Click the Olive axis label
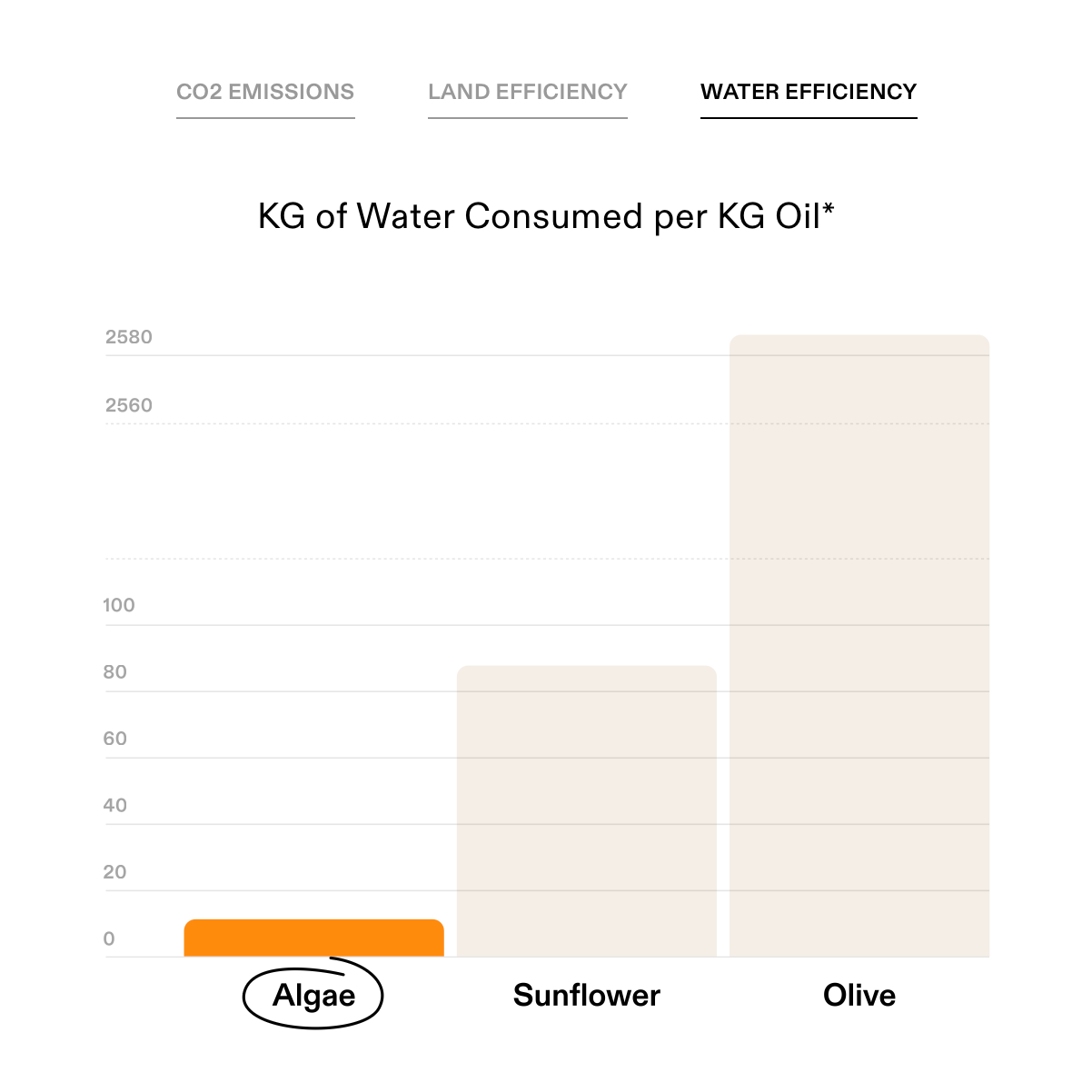Viewport: 1092px width, 1092px height. [x=859, y=995]
